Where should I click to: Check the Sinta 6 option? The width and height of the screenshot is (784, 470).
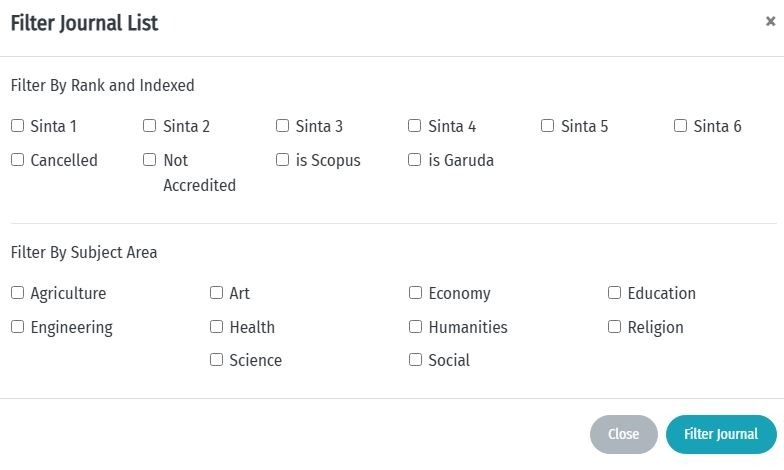[x=680, y=126]
